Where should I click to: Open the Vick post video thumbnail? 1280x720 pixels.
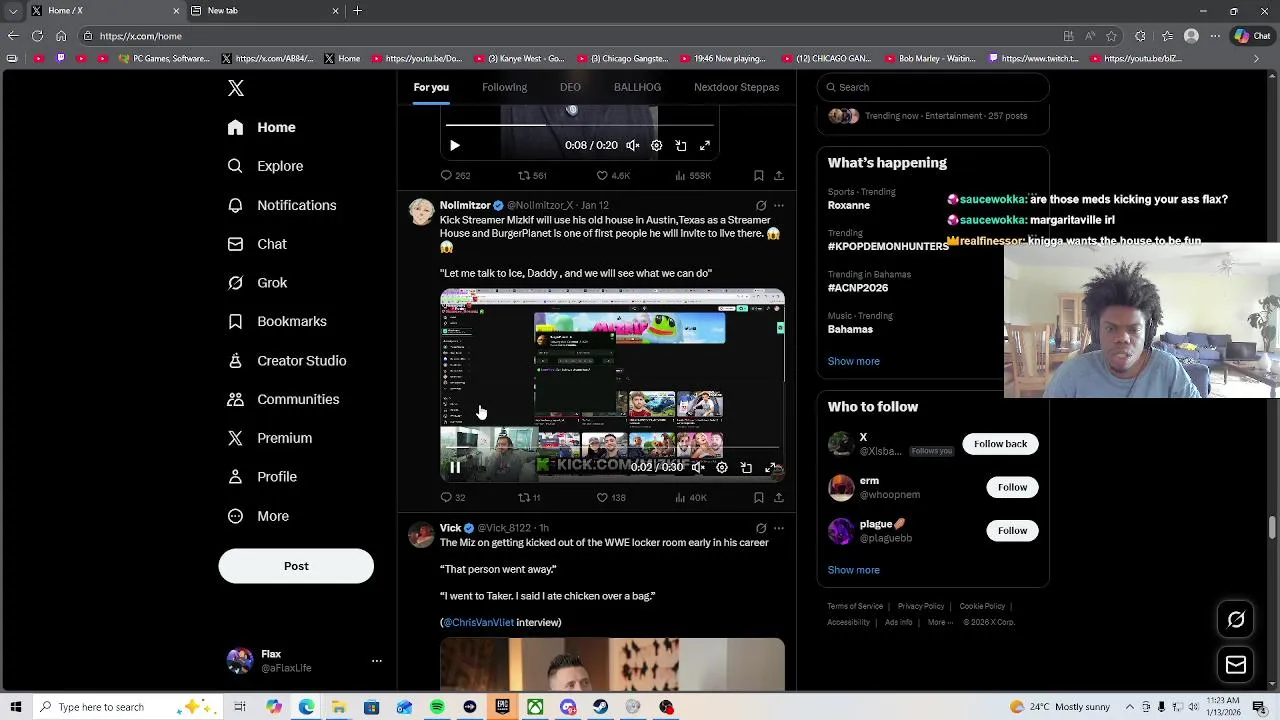click(x=612, y=664)
